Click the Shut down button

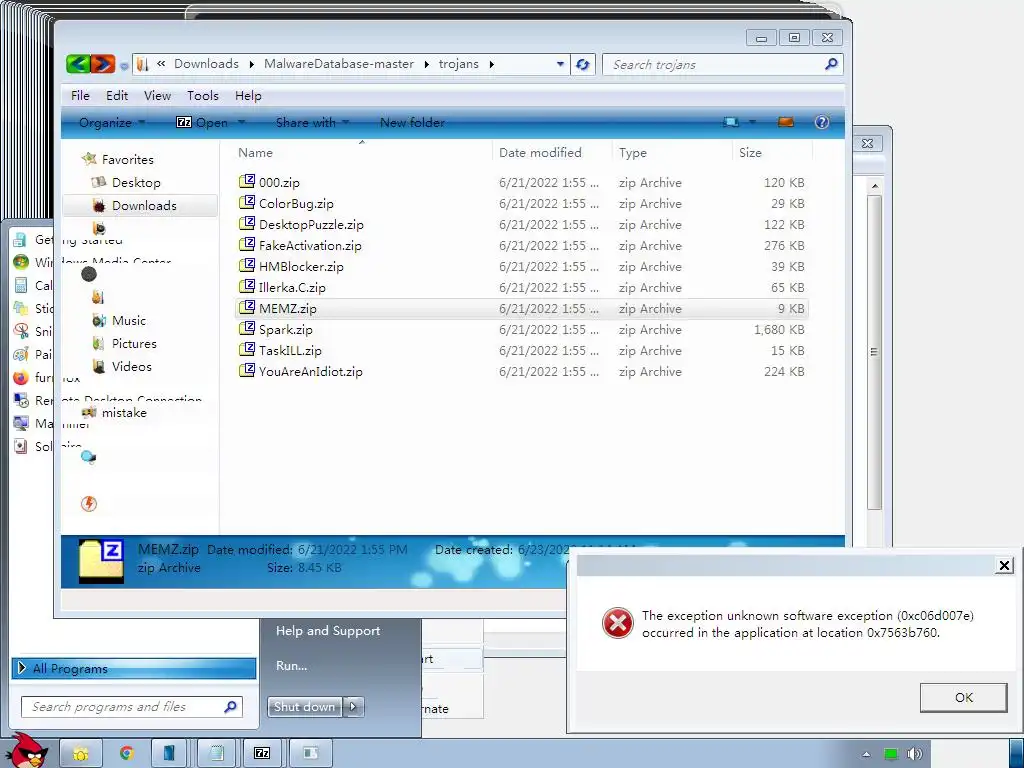click(304, 707)
